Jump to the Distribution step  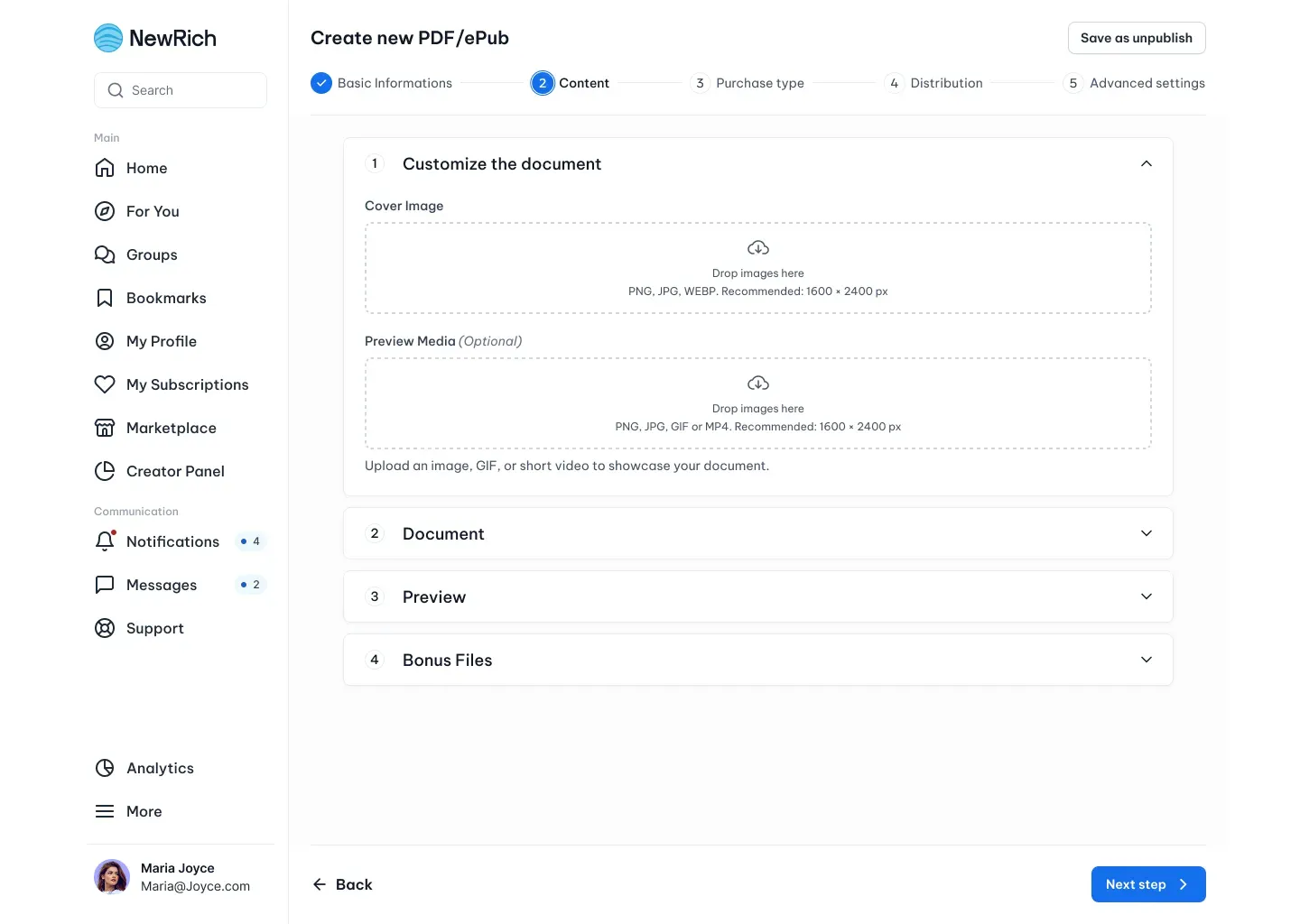tap(946, 83)
